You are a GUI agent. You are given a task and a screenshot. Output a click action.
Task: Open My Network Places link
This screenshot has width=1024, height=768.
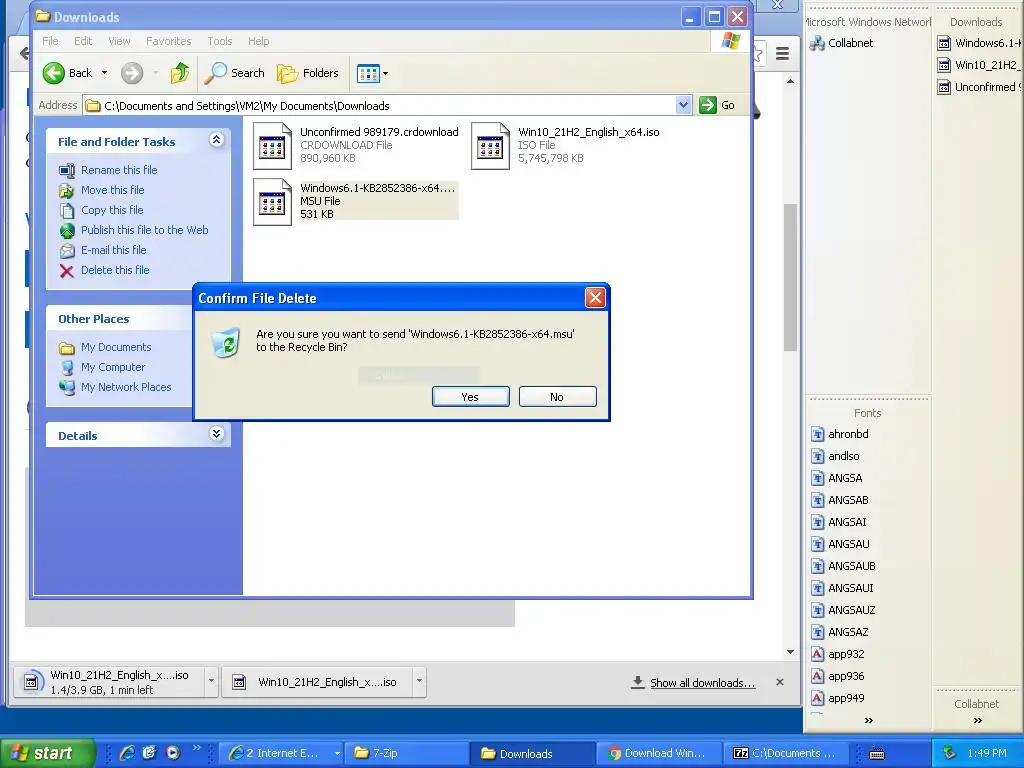(126, 387)
